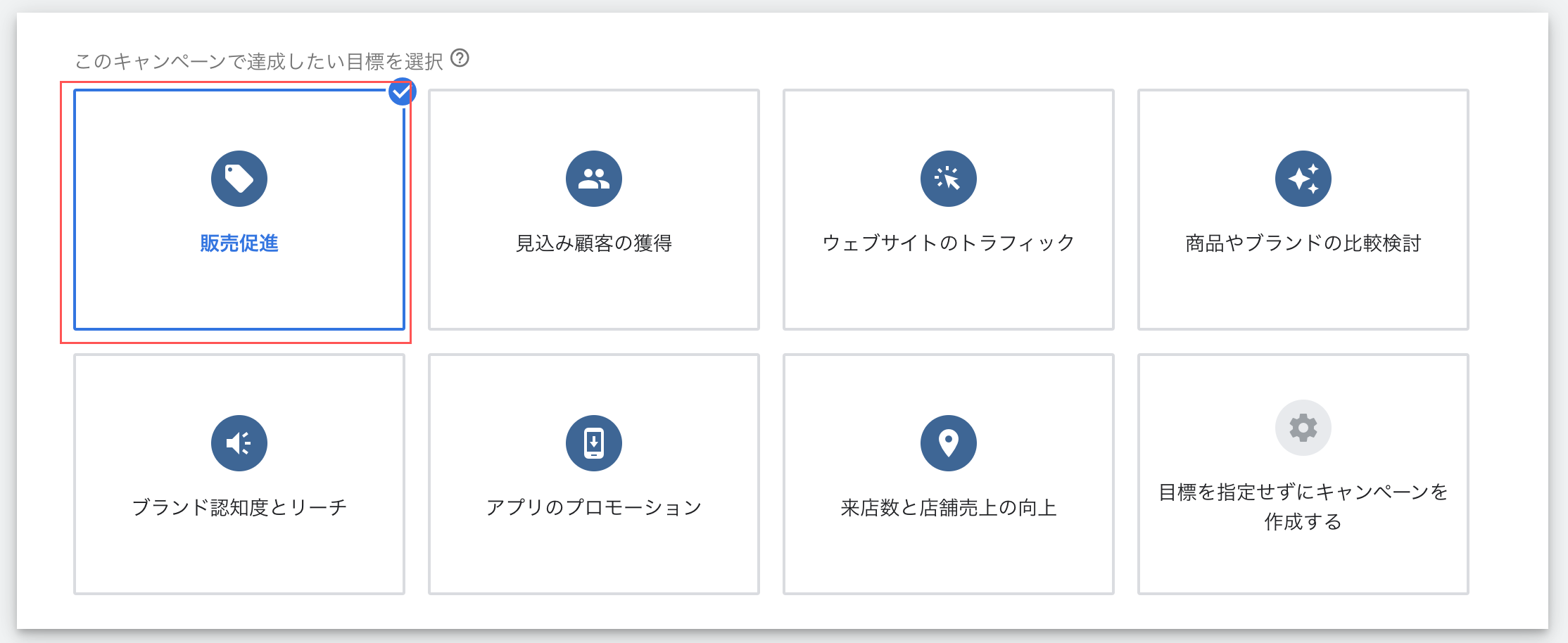This screenshot has height=643, width=1568.
Task: Click the gray gear icon for no-goal campaign
Action: [x=1303, y=428]
